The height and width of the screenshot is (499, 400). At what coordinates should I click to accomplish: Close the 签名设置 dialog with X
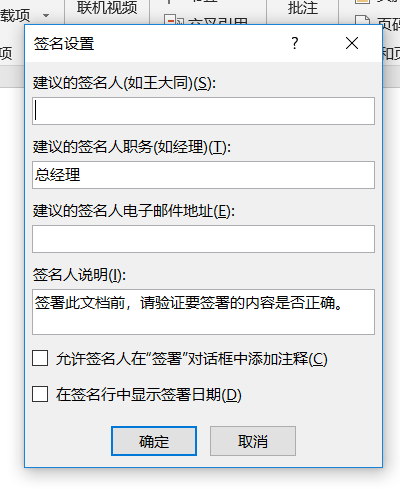coord(352,43)
